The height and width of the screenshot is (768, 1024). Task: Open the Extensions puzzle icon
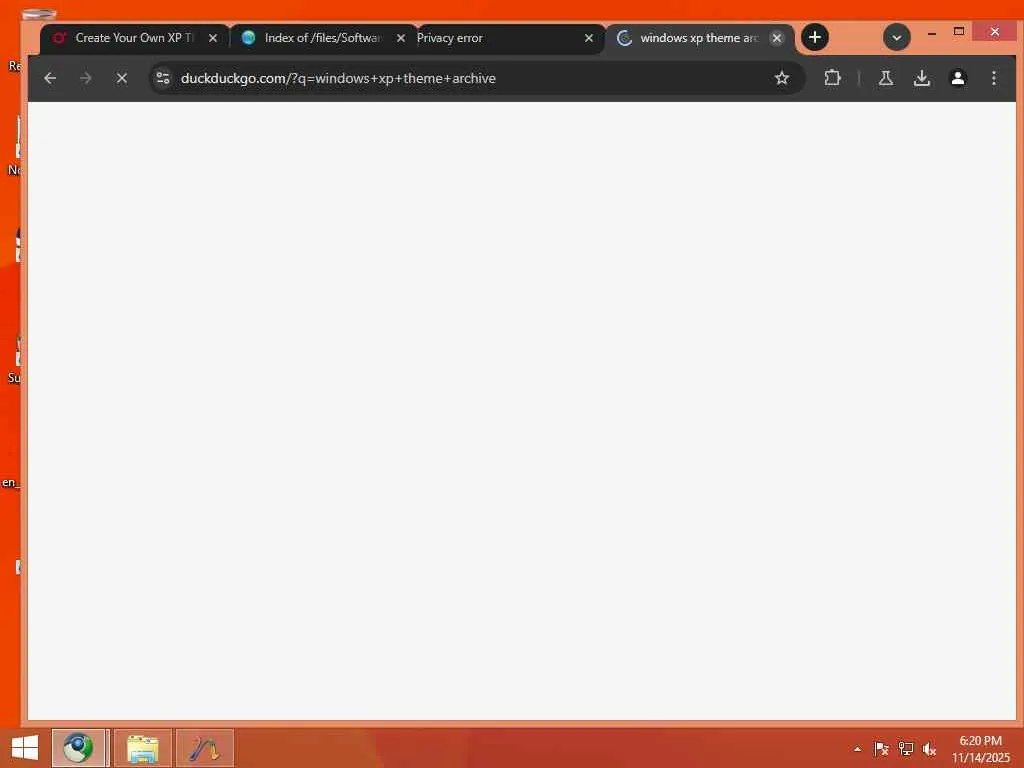832,78
